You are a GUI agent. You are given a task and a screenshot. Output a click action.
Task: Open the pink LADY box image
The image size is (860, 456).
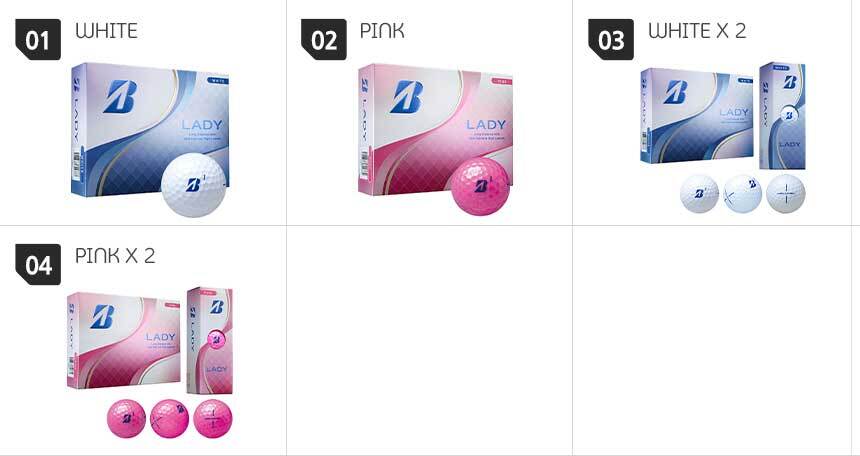[x=435, y=129]
